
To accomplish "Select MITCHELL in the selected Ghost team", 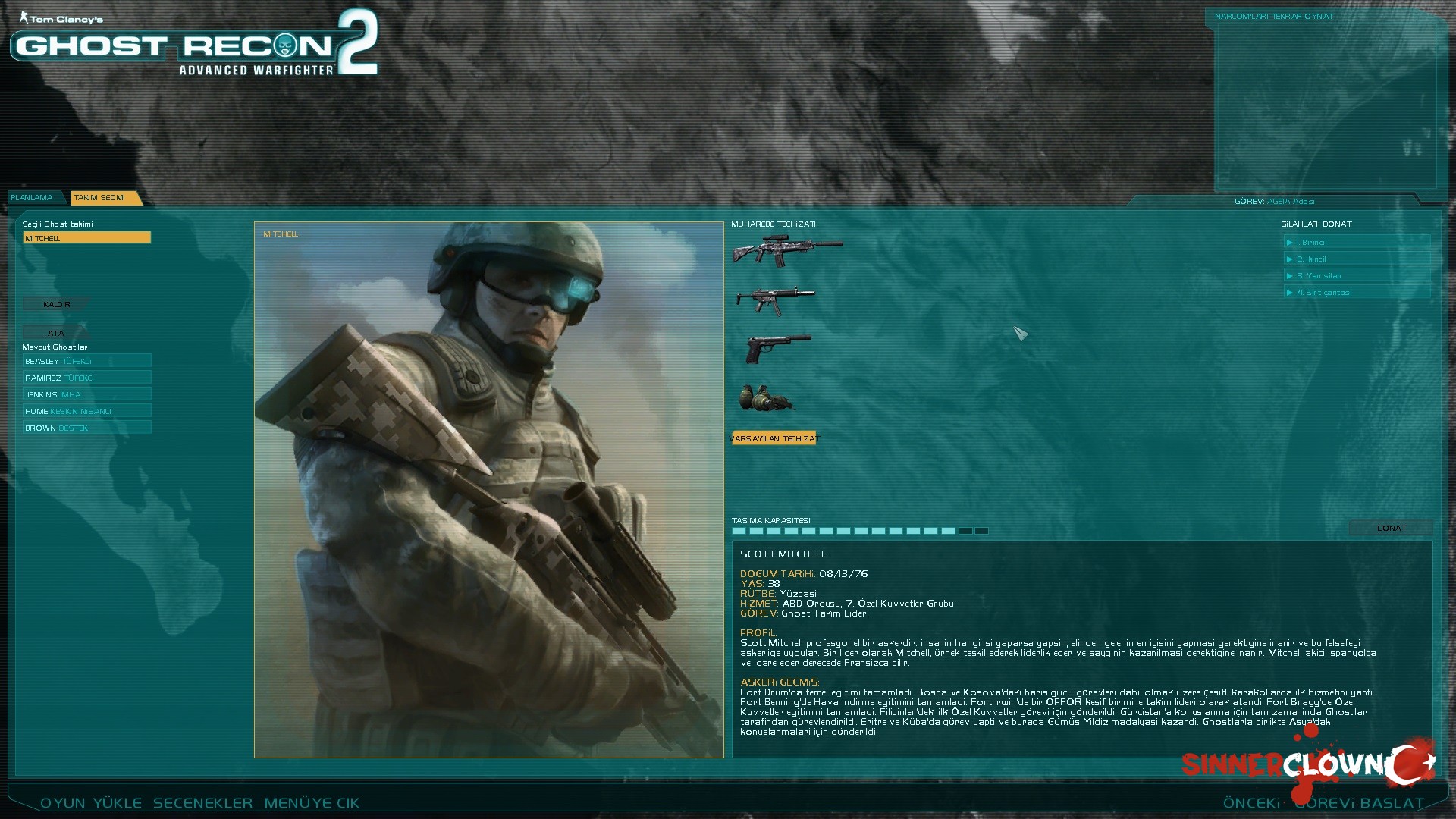I will [x=86, y=238].
